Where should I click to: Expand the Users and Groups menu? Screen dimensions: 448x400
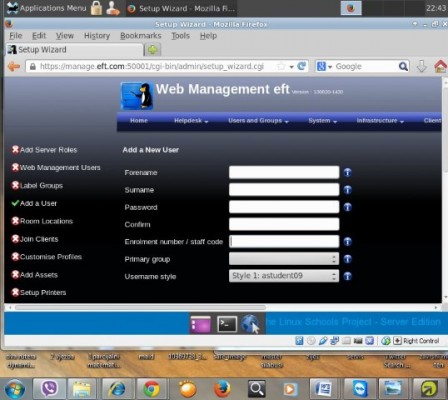point(258,121)
